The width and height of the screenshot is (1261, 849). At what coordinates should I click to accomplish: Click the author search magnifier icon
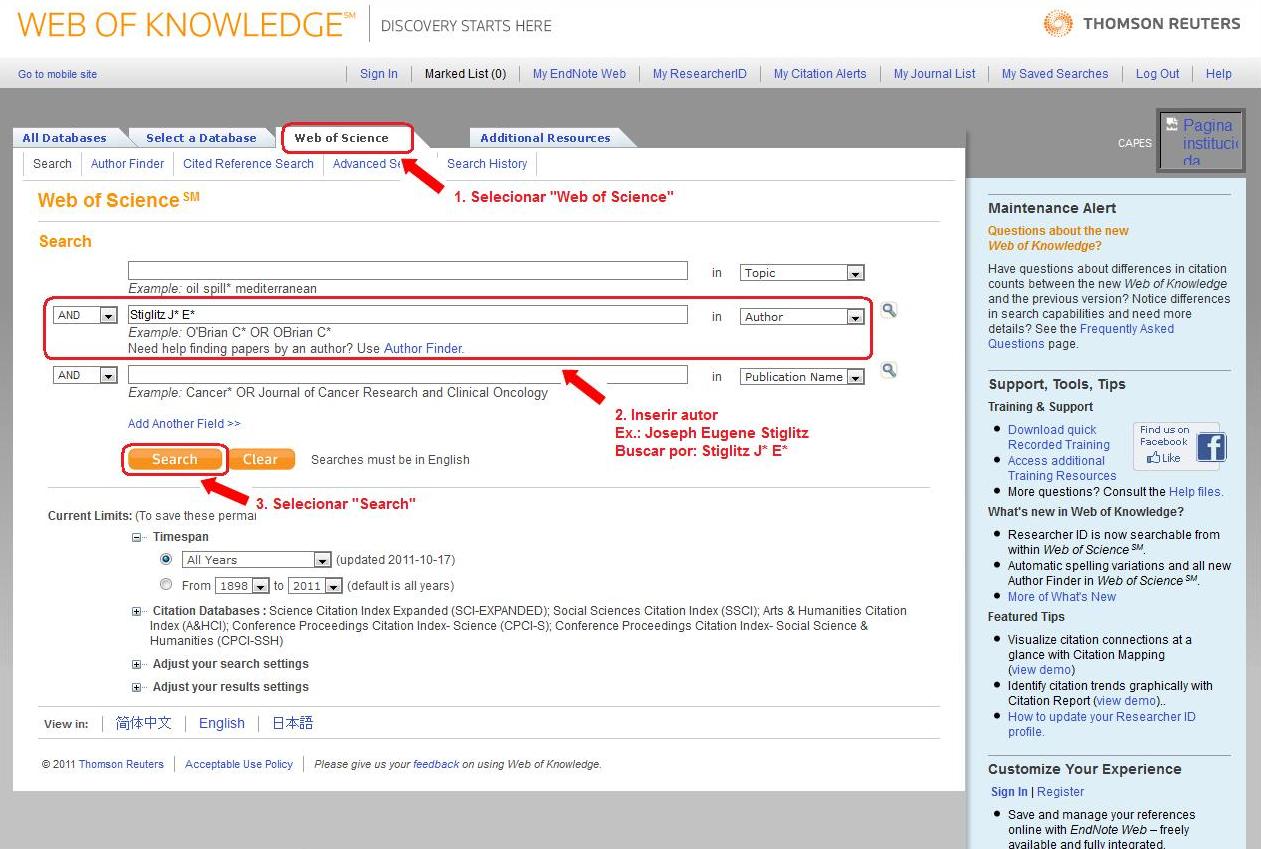pos(888,310)
